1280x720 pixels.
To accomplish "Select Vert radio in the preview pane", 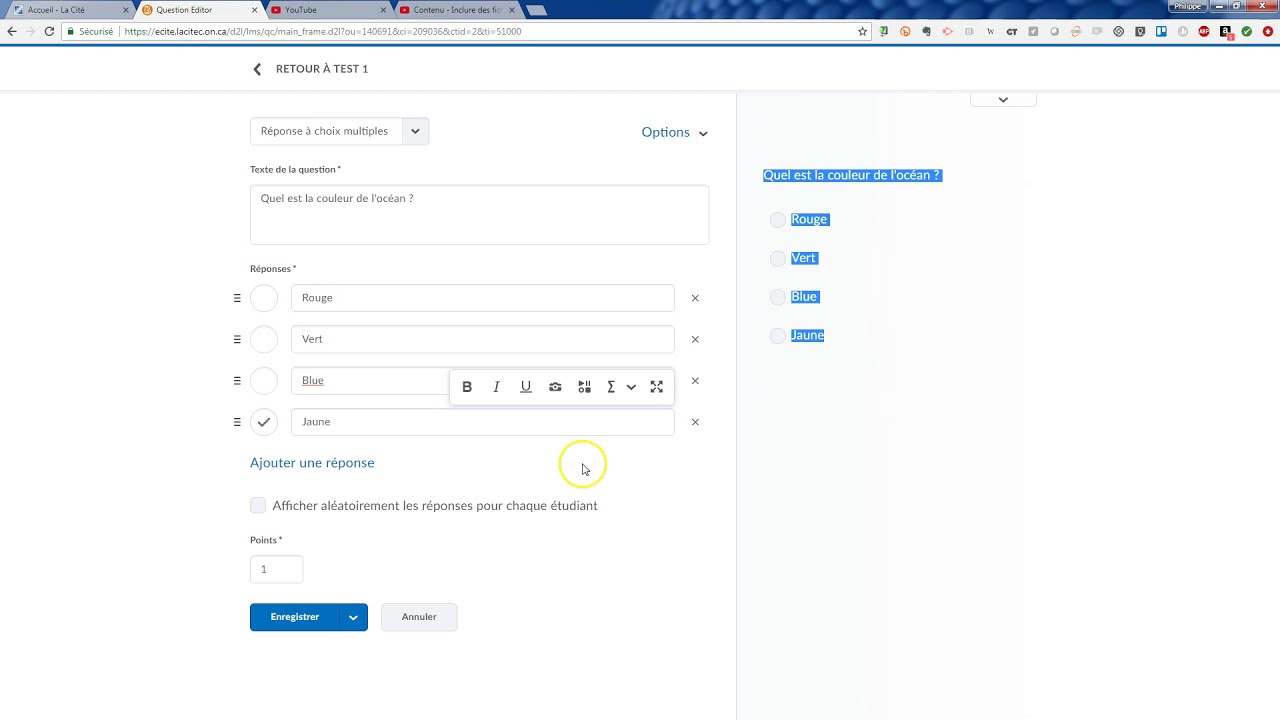I will tap(778, 258).
